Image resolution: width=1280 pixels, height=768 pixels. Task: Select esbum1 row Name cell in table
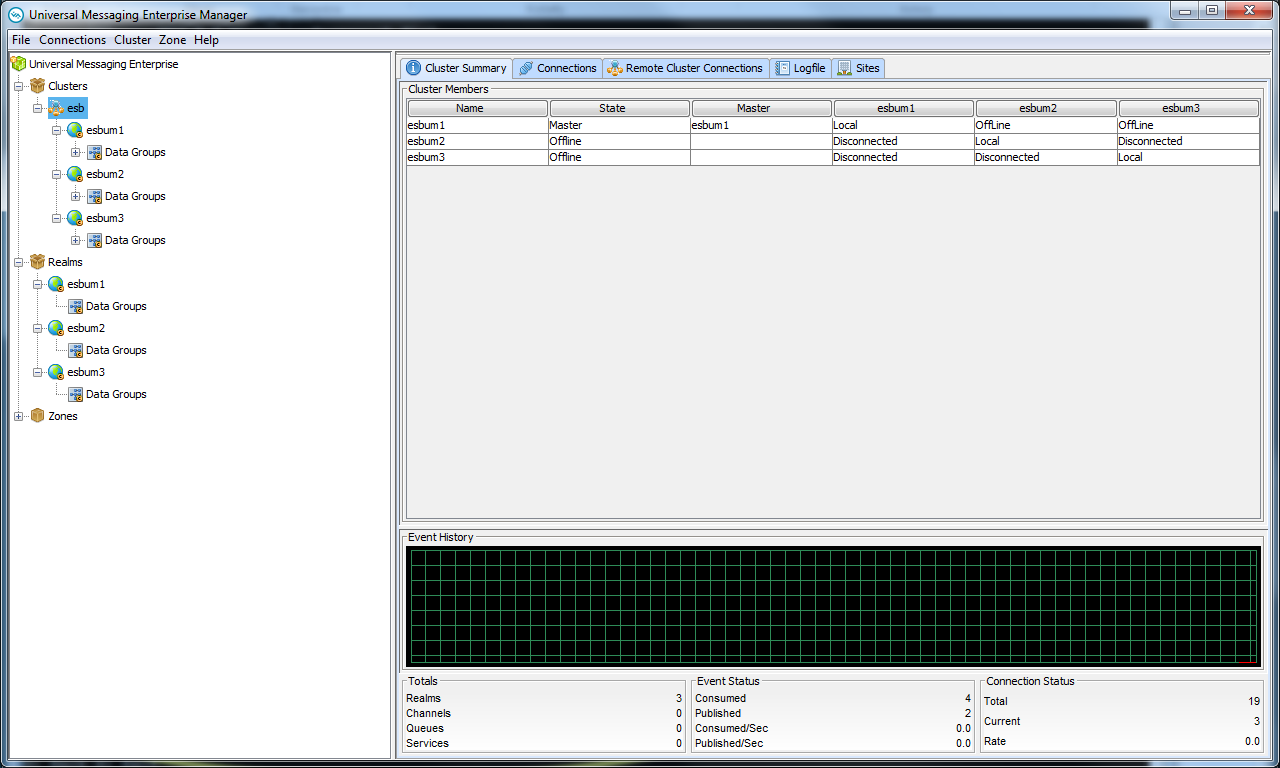(x=477, y=125)
